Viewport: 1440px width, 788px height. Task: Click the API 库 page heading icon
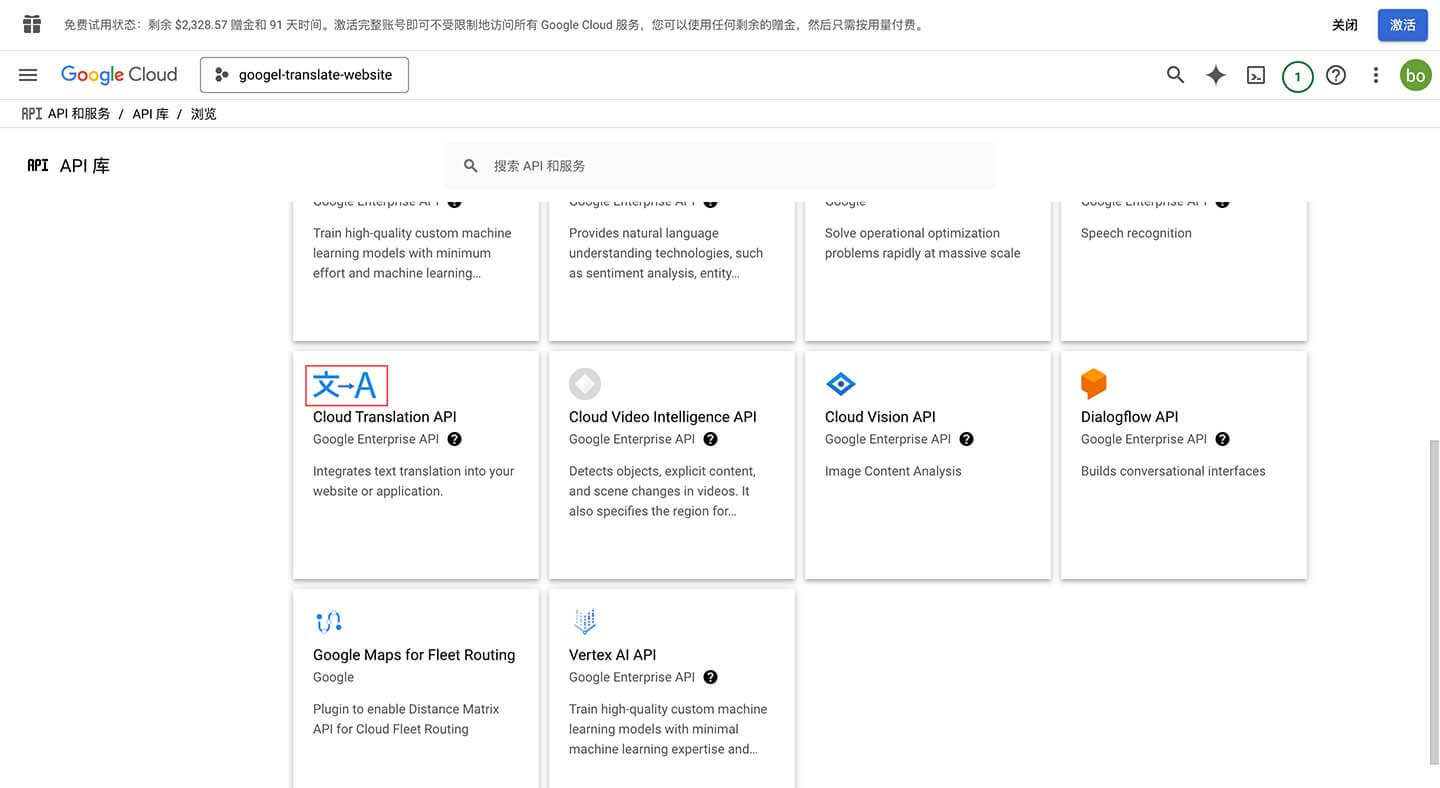coord(38,166)
